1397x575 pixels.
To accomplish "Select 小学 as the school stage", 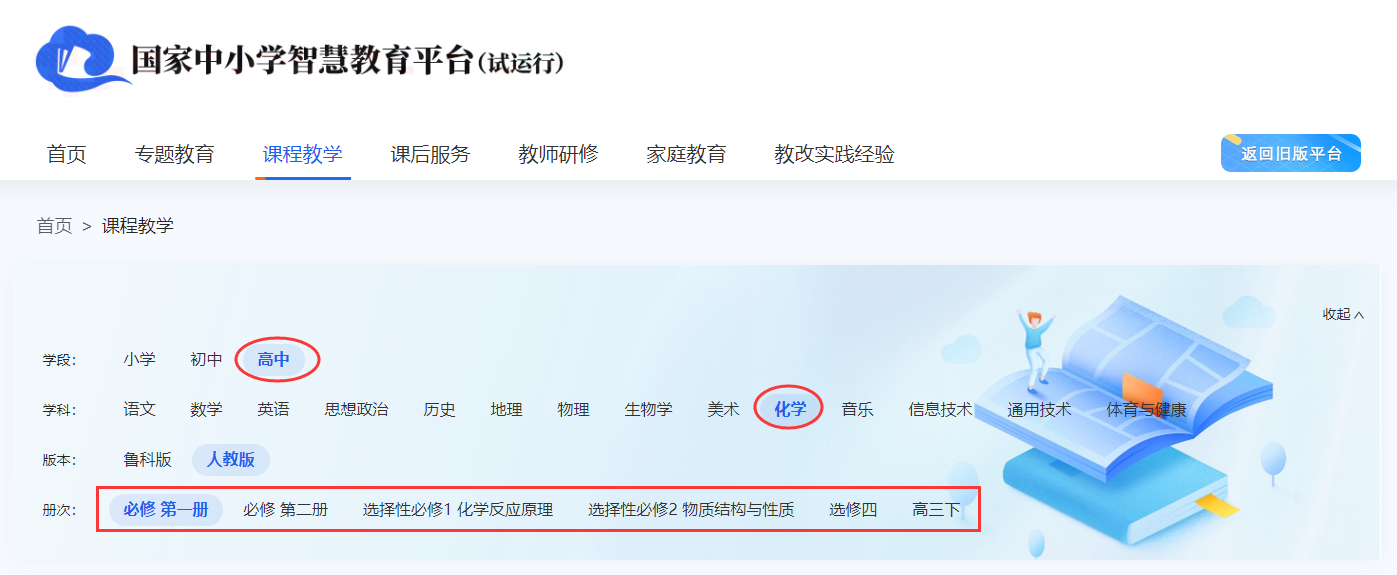I will (x=140, y=360).
